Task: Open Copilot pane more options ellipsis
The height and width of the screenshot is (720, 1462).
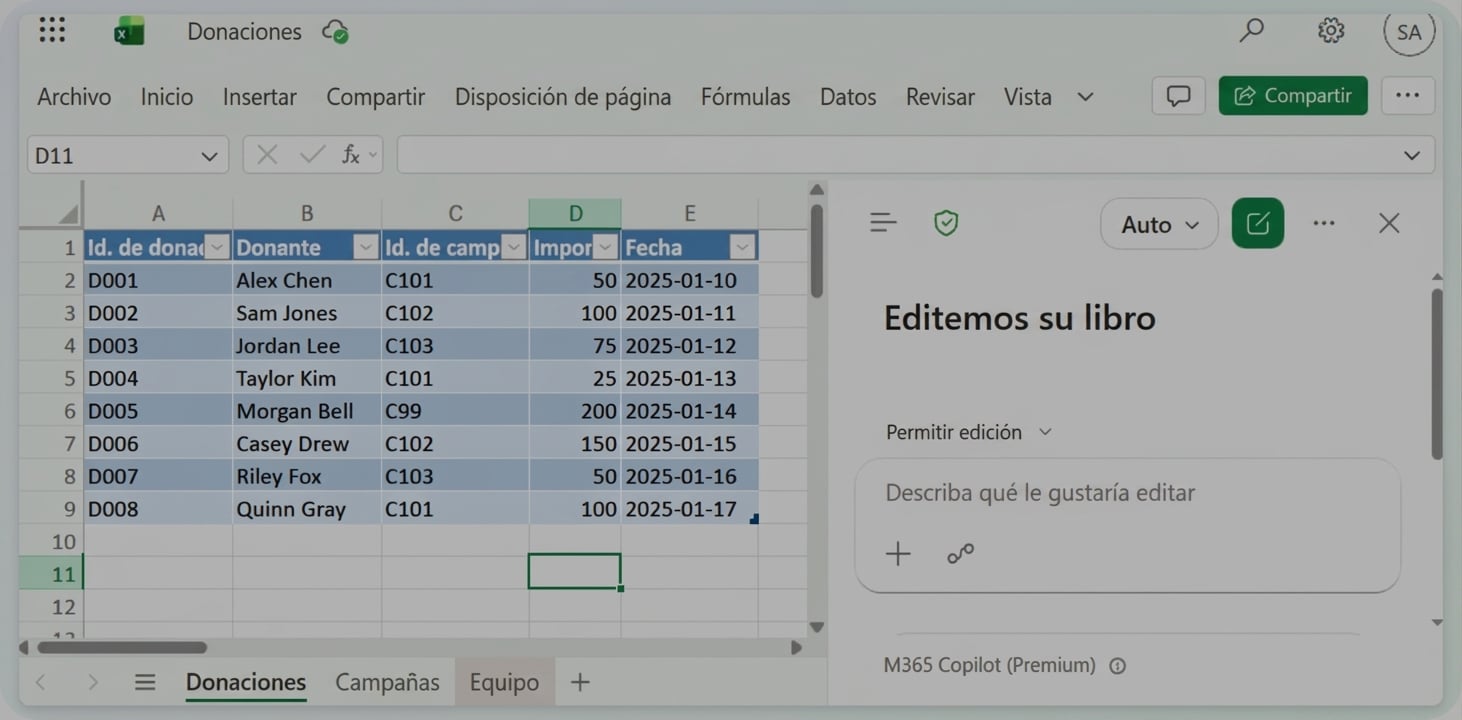Action: click(1324, 223)
